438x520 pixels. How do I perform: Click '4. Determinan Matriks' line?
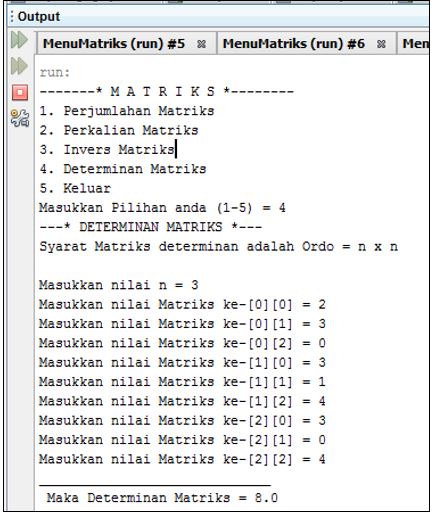click(123, 169)
